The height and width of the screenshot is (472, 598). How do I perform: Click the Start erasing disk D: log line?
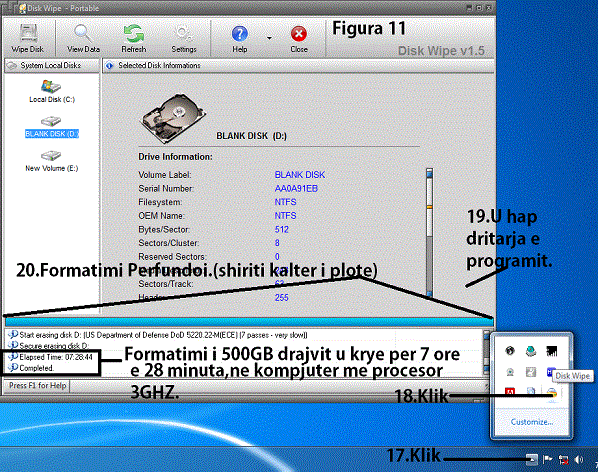(158, 335)
